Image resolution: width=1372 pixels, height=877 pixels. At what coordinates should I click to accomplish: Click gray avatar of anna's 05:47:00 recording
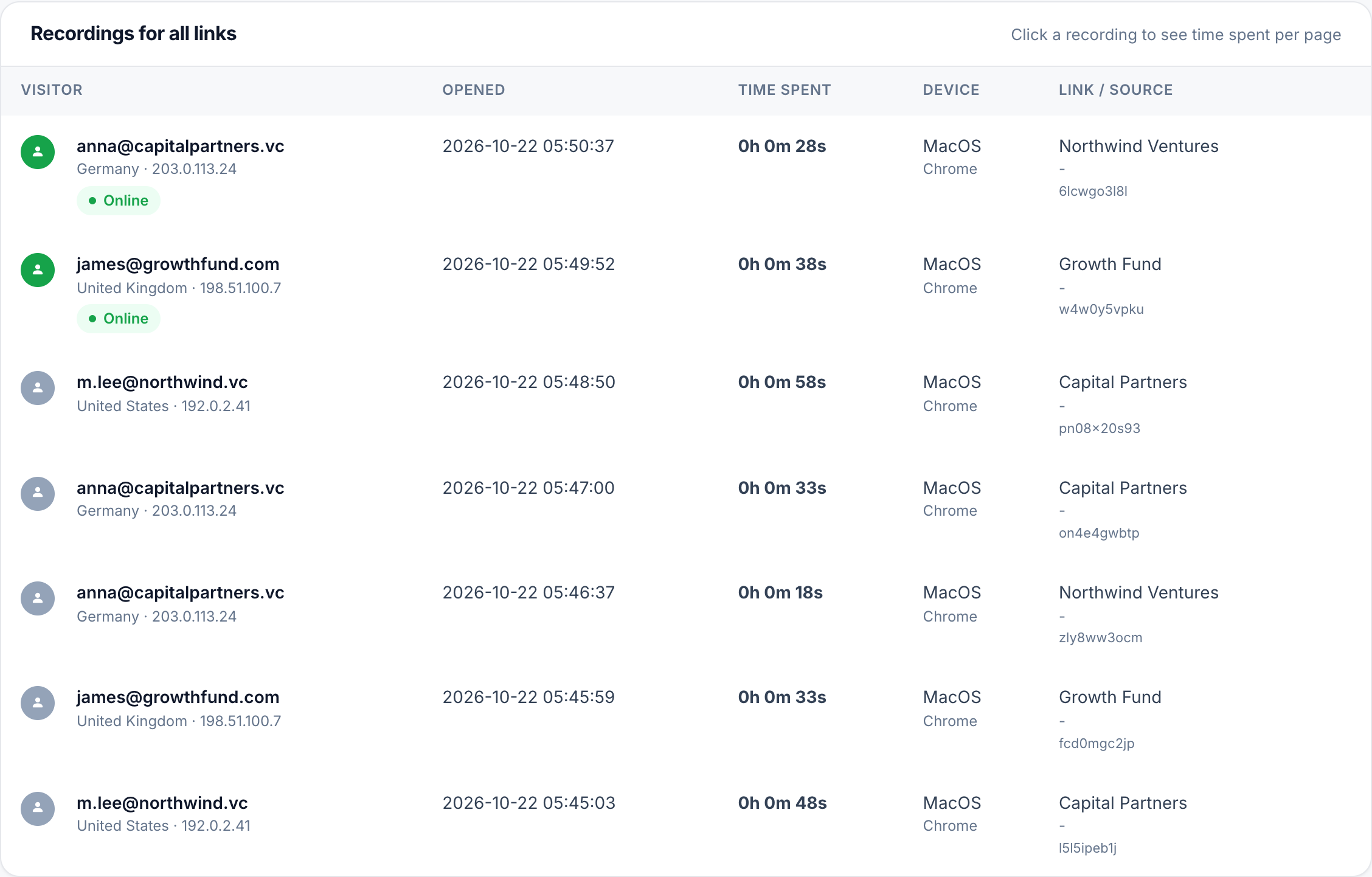pos(38,494)
